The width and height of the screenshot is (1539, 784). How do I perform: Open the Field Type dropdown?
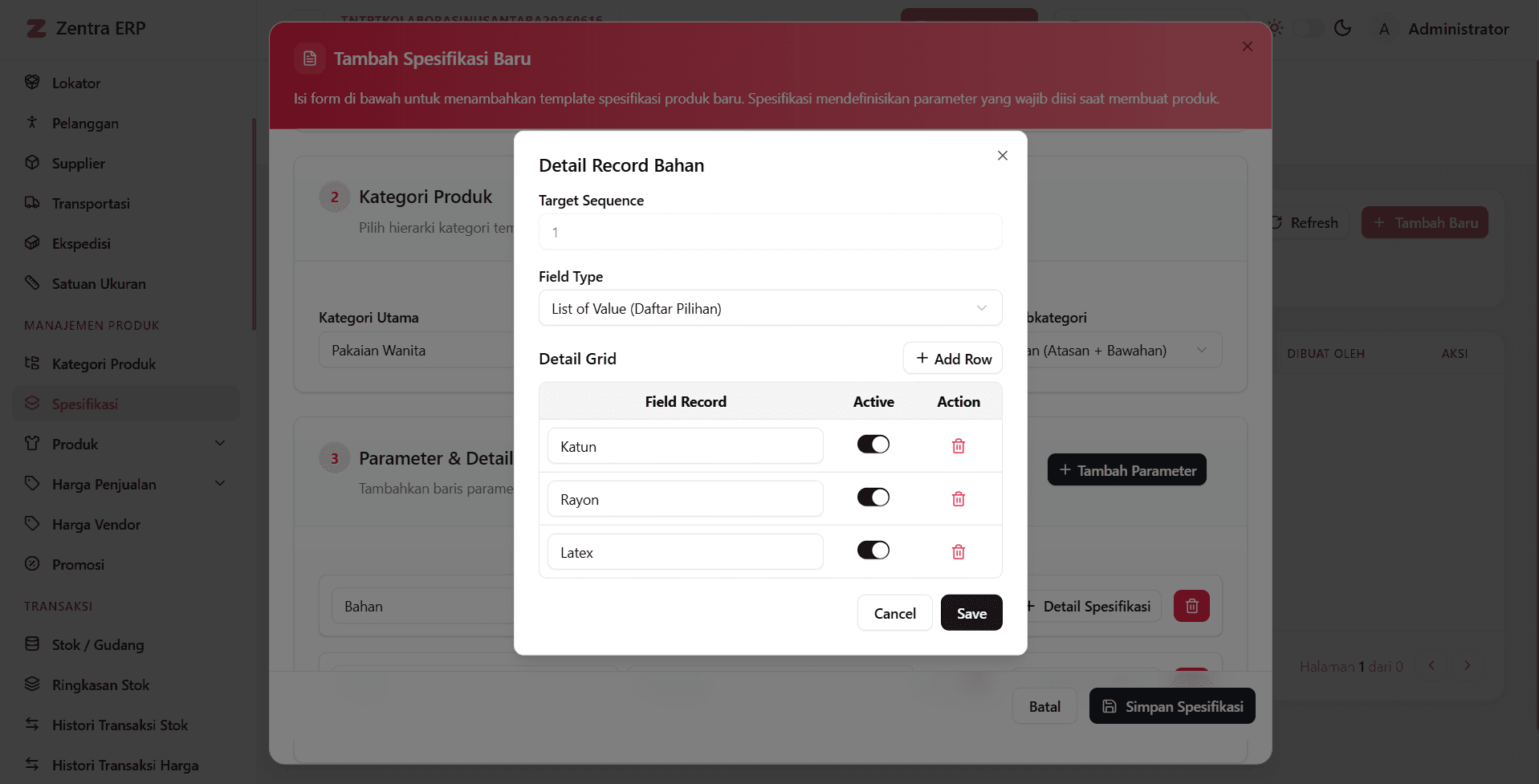(770, 308)
